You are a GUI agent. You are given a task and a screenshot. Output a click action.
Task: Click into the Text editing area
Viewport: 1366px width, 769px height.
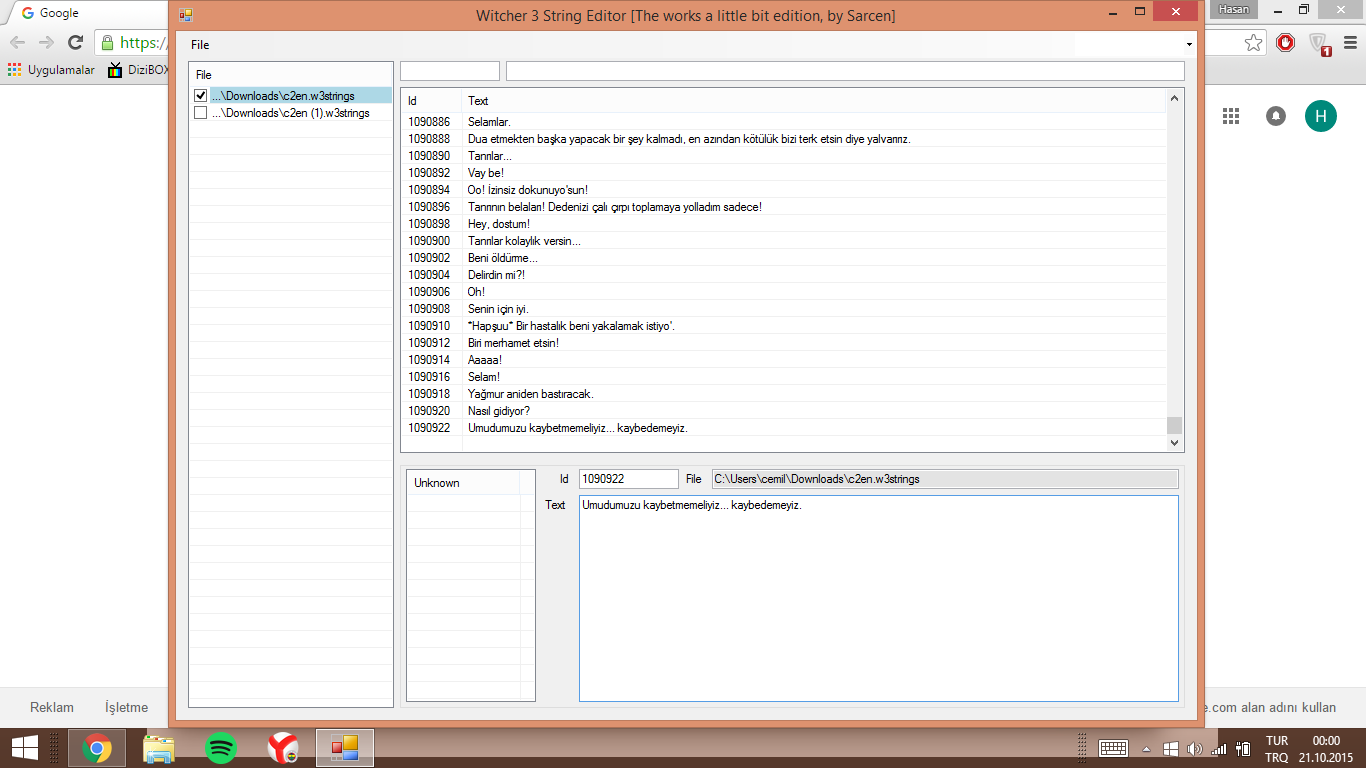[879, 598]
